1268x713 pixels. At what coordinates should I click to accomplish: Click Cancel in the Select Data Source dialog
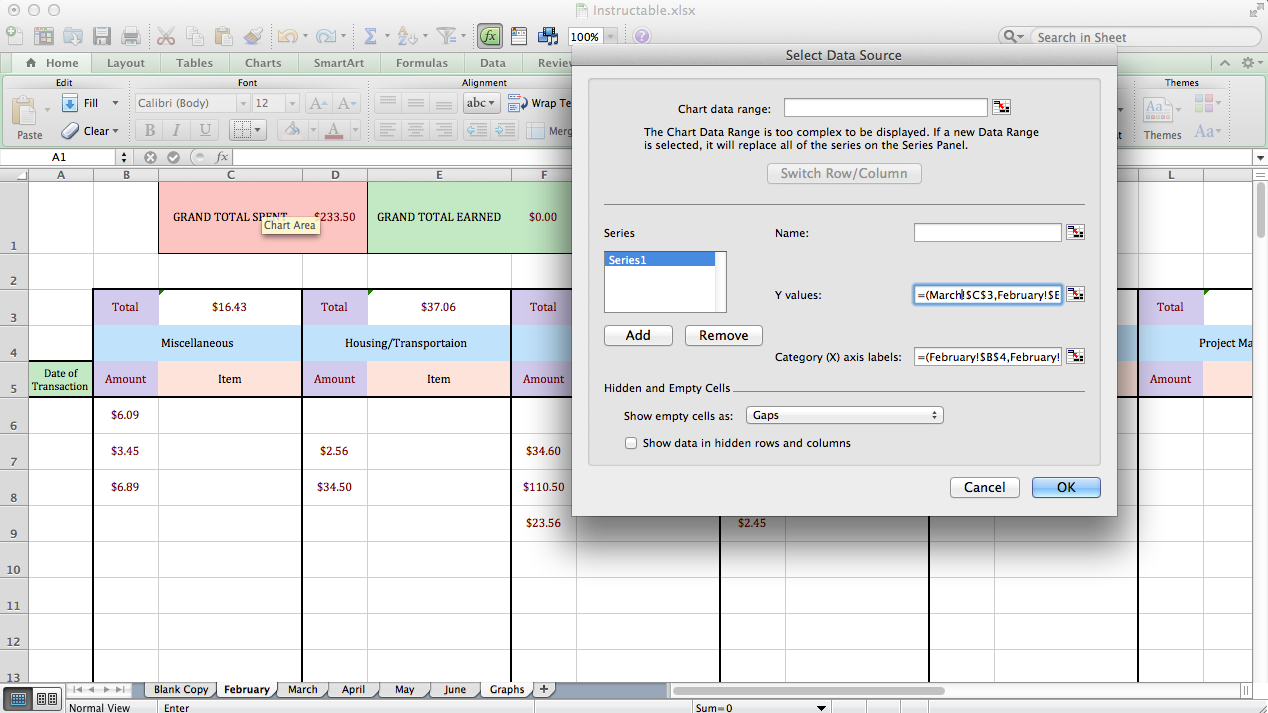[984, 487]
